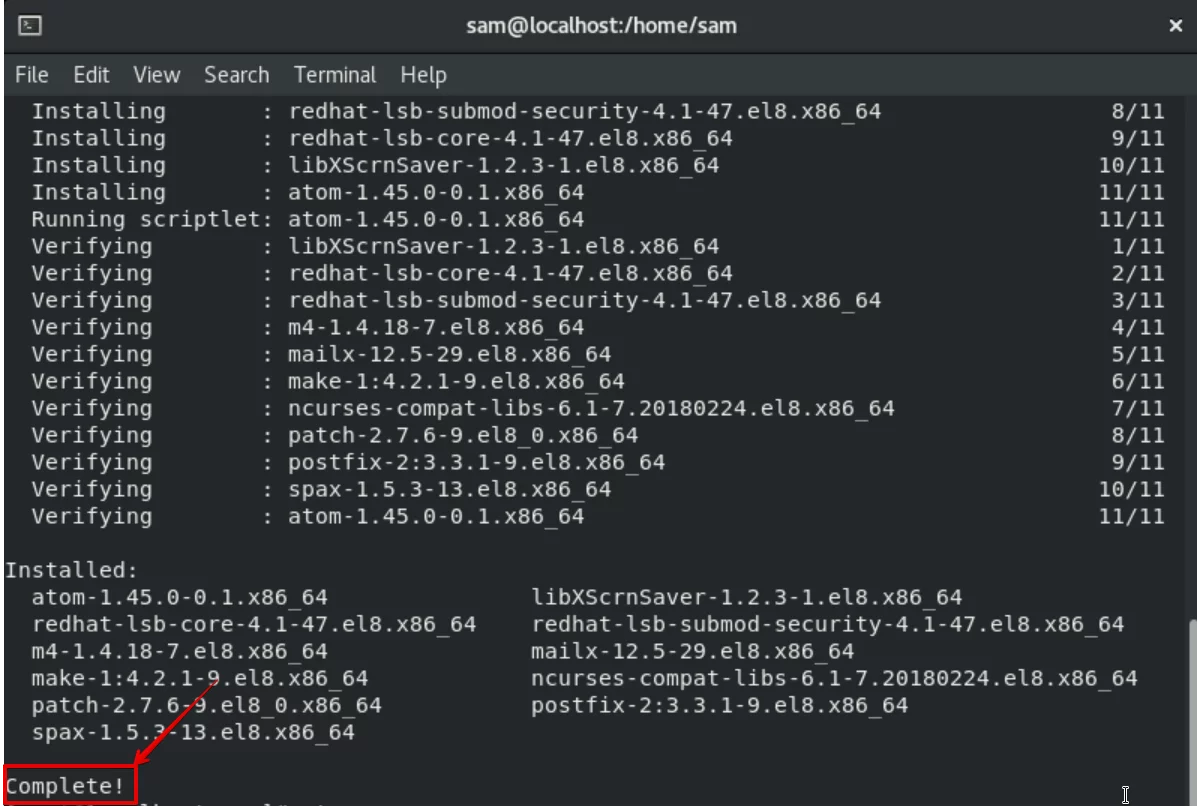Open the Edit menu
The image size is (1197, 809).
pos(91,75)
